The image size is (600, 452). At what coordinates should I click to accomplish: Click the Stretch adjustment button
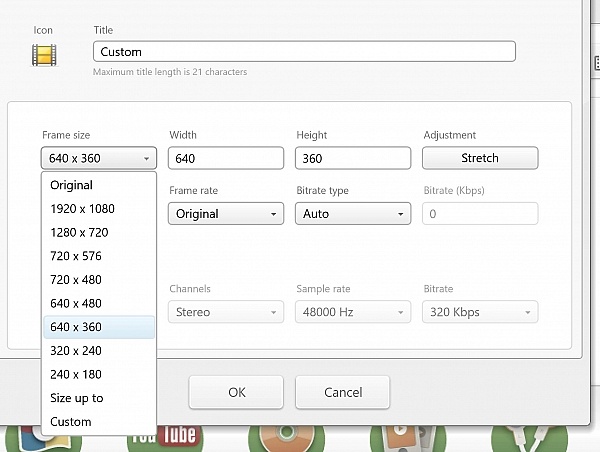(x=480, y=158)
